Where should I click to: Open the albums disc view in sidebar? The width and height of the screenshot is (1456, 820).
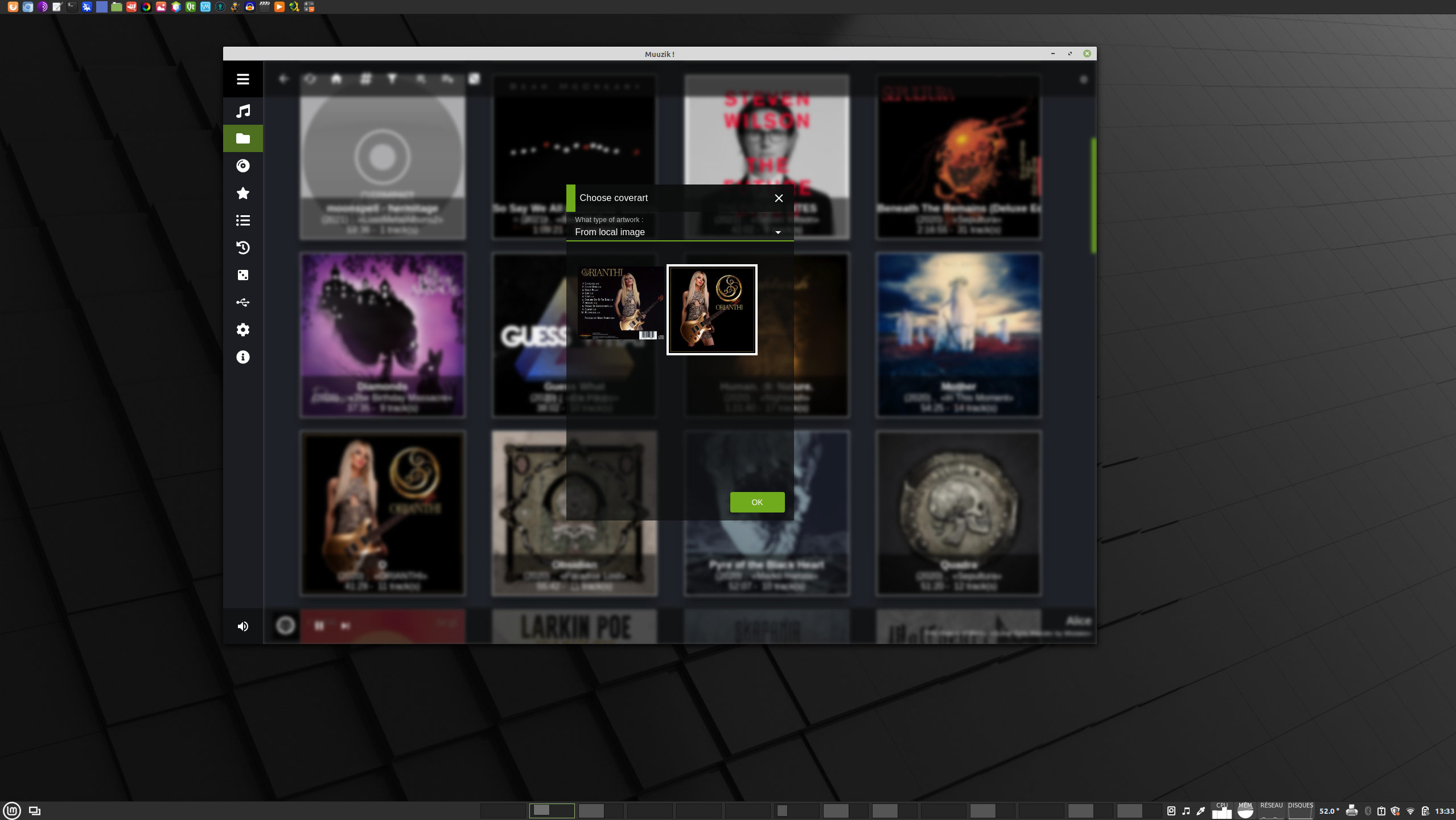click(x=243, y=166)
